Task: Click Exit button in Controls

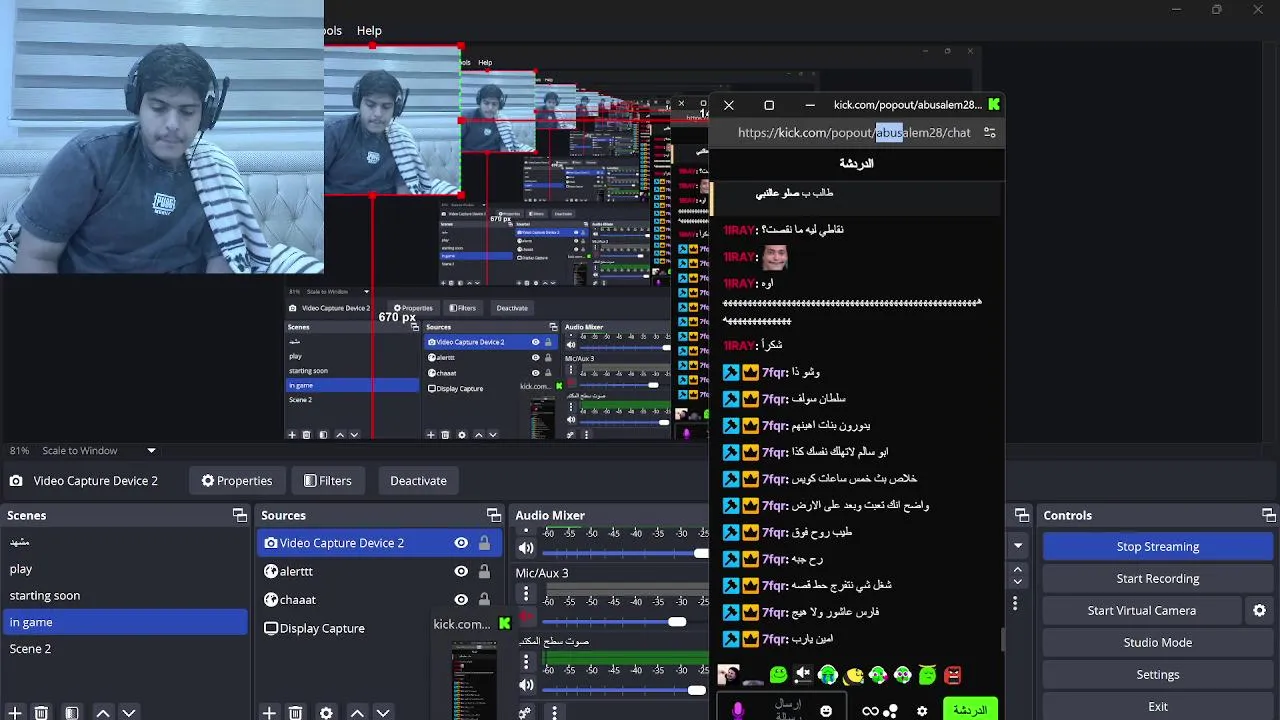Action: (x=1157, y=706)
